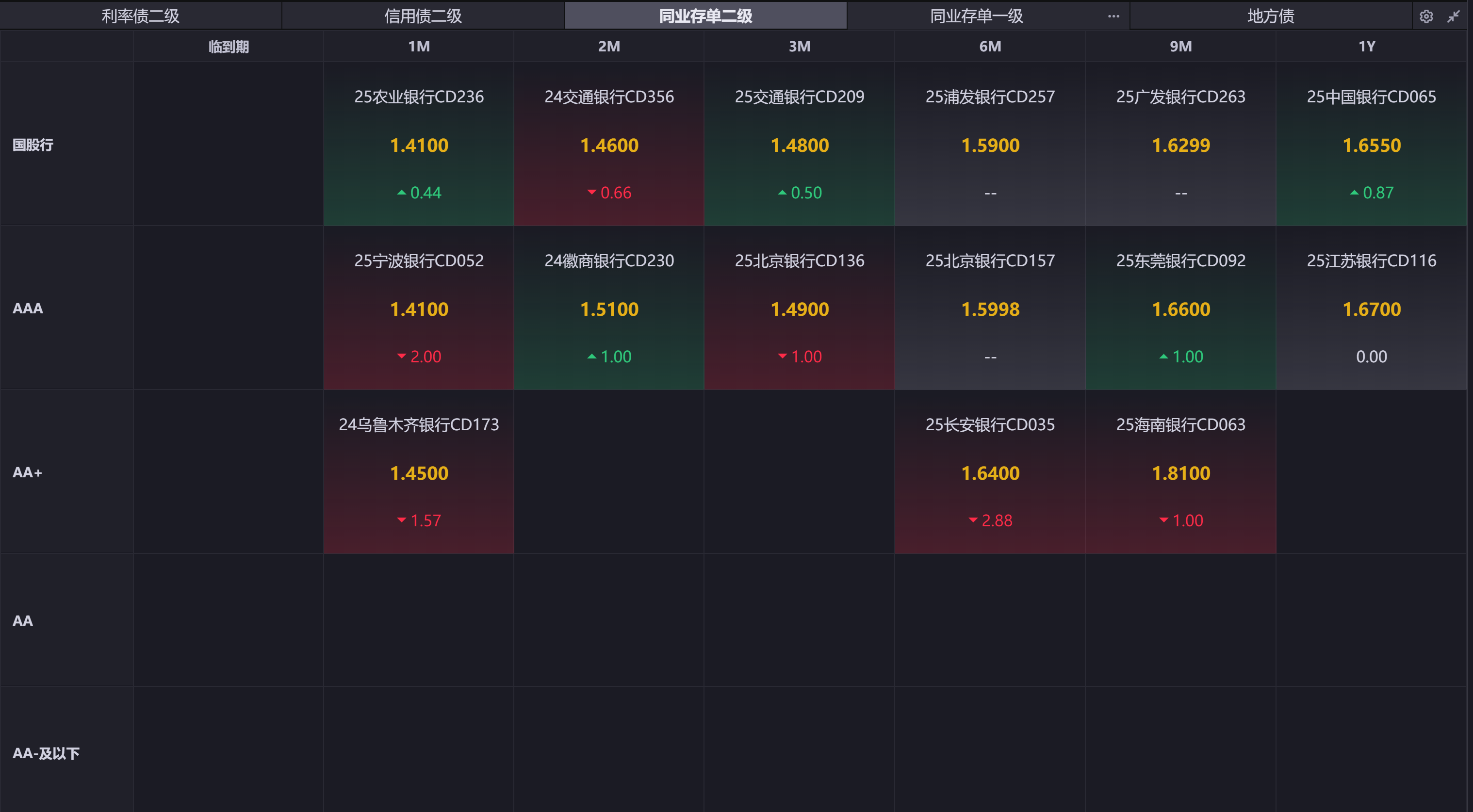The height and width of the screenshot is (812, 1473).
Task: Open the three-dot more options menu
Action: (1113, 16)
